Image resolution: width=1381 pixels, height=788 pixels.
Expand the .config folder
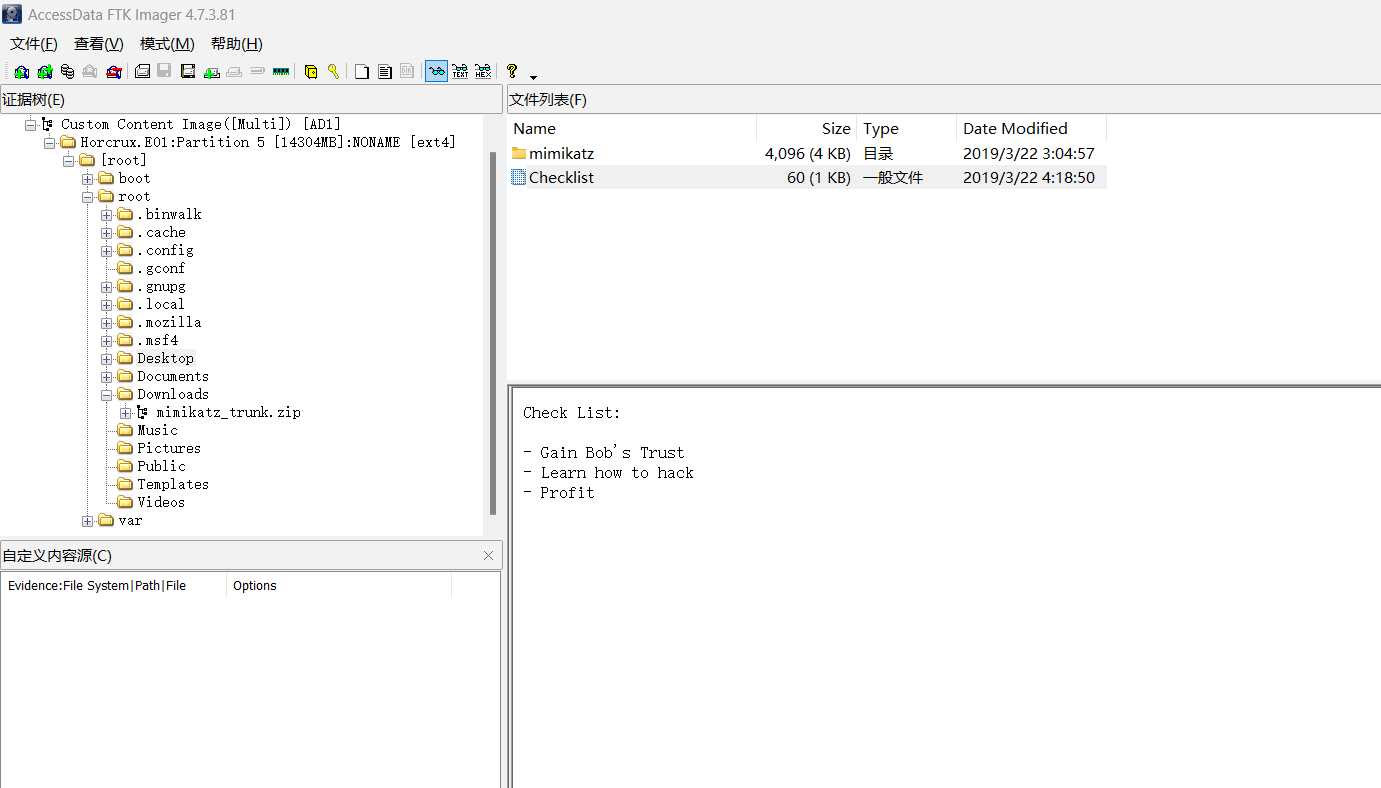click(106, 250)
